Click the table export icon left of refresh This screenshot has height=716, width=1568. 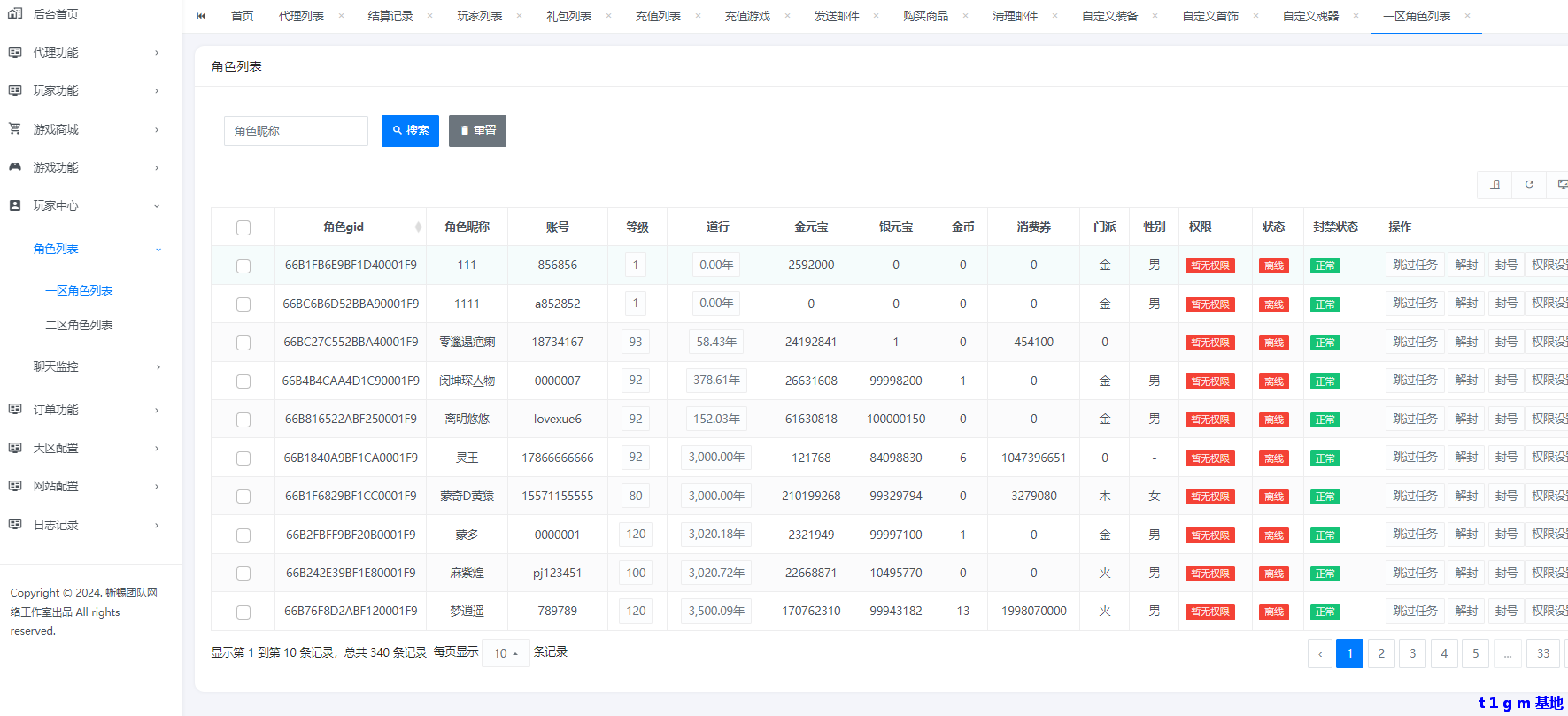click(x=1495, y=184)
